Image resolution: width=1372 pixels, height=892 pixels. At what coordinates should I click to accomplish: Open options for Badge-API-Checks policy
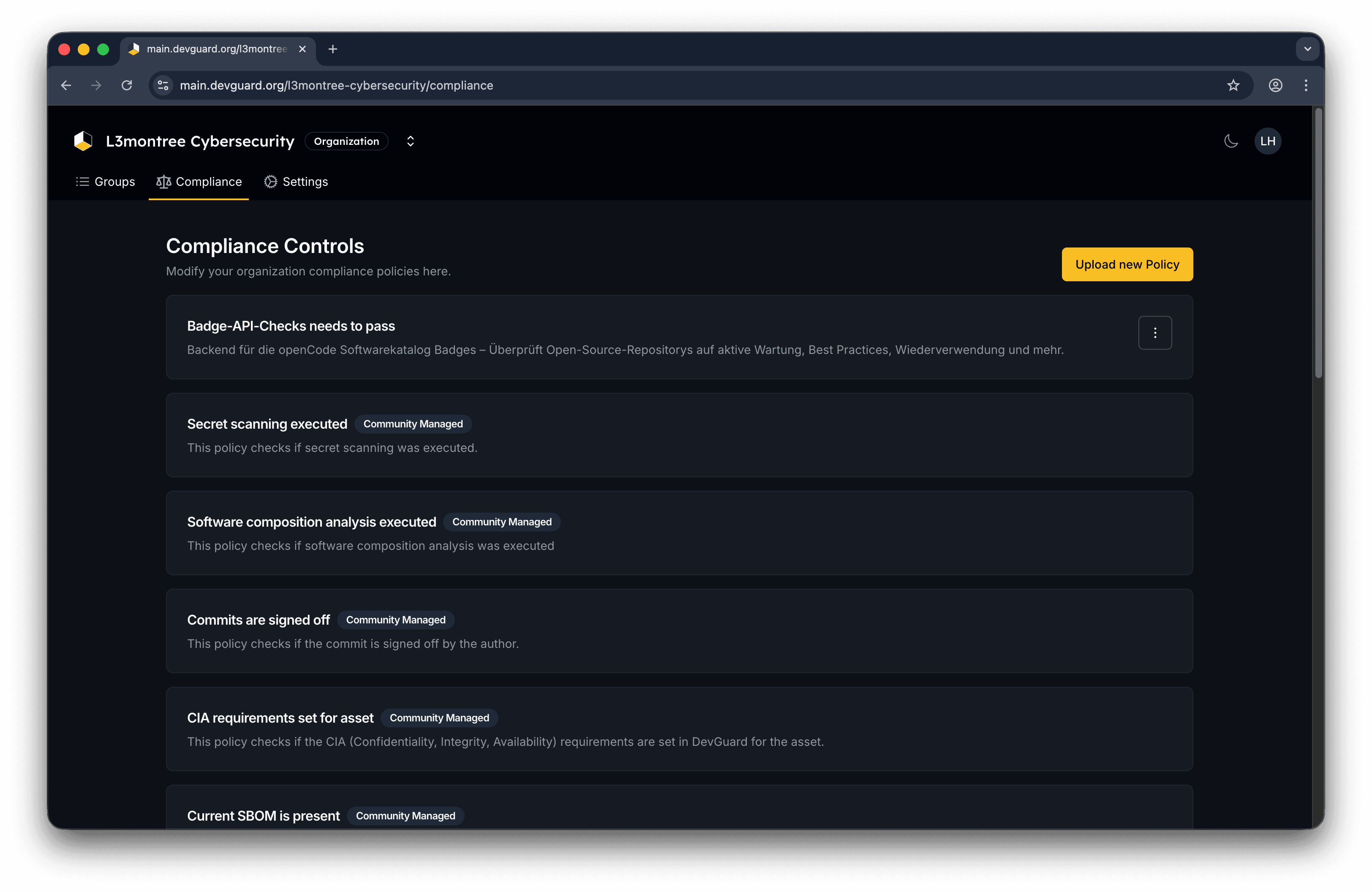pyautogui.click(x=1155, y=332)
